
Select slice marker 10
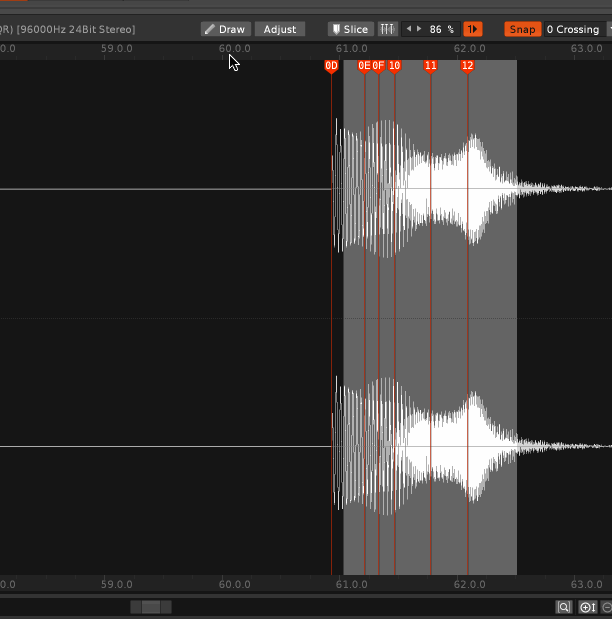[x=394, y=66]
